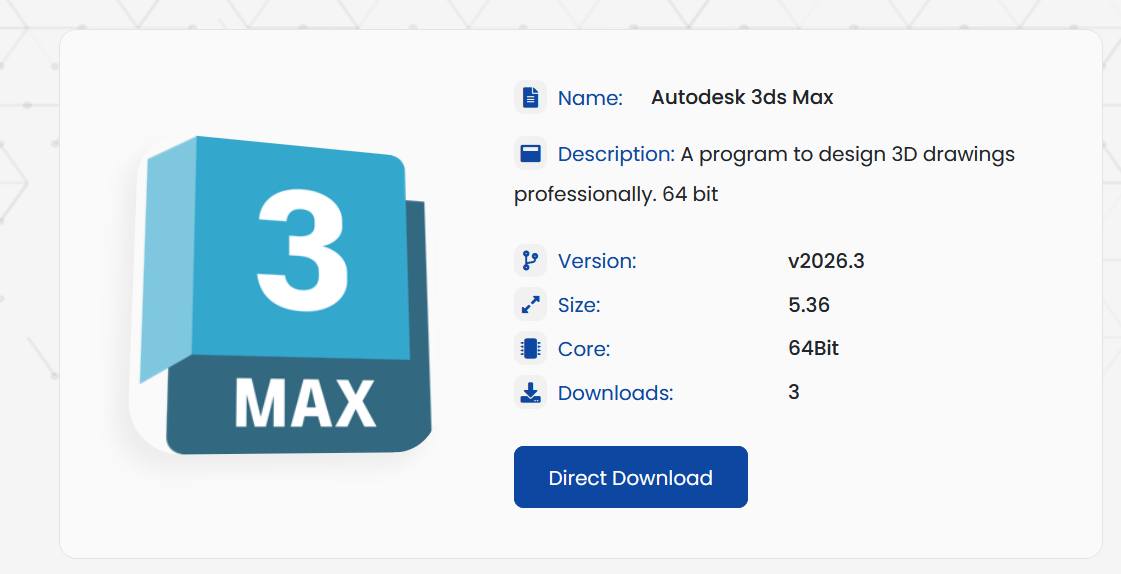Click the 'Description:' label
This screenshot has width=1121, height=574.
pyautogui.click(x=616, y=154)
